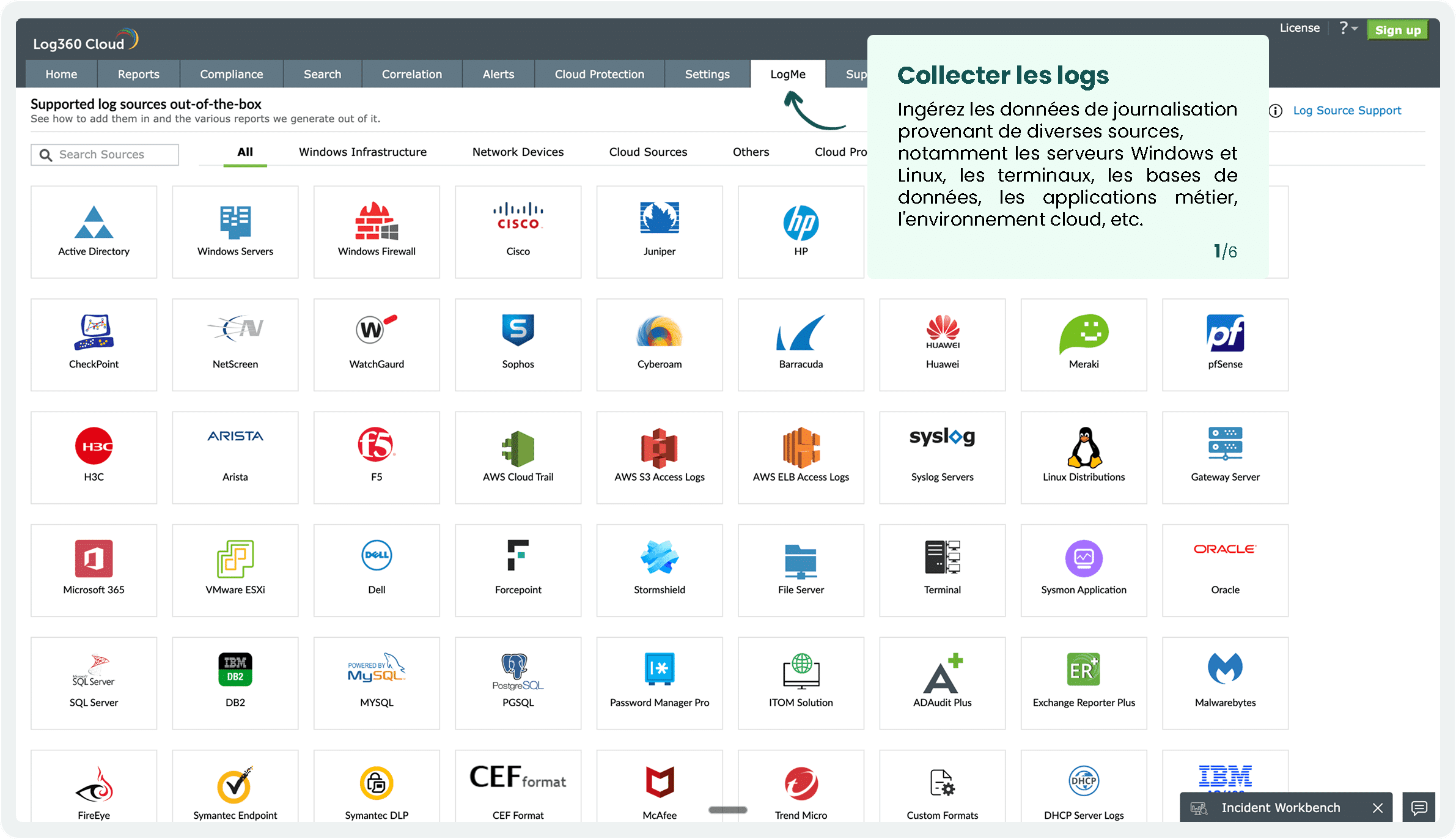Open the Malwarebytes log source
This screenshot has height=839, width=1456.
click(1225, 683)
